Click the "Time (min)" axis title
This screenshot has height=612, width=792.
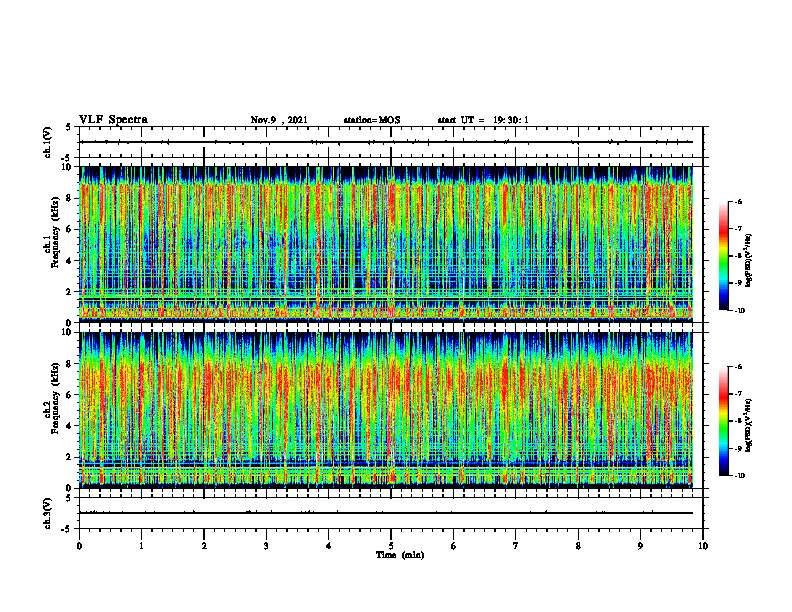(x=400, y=555)
